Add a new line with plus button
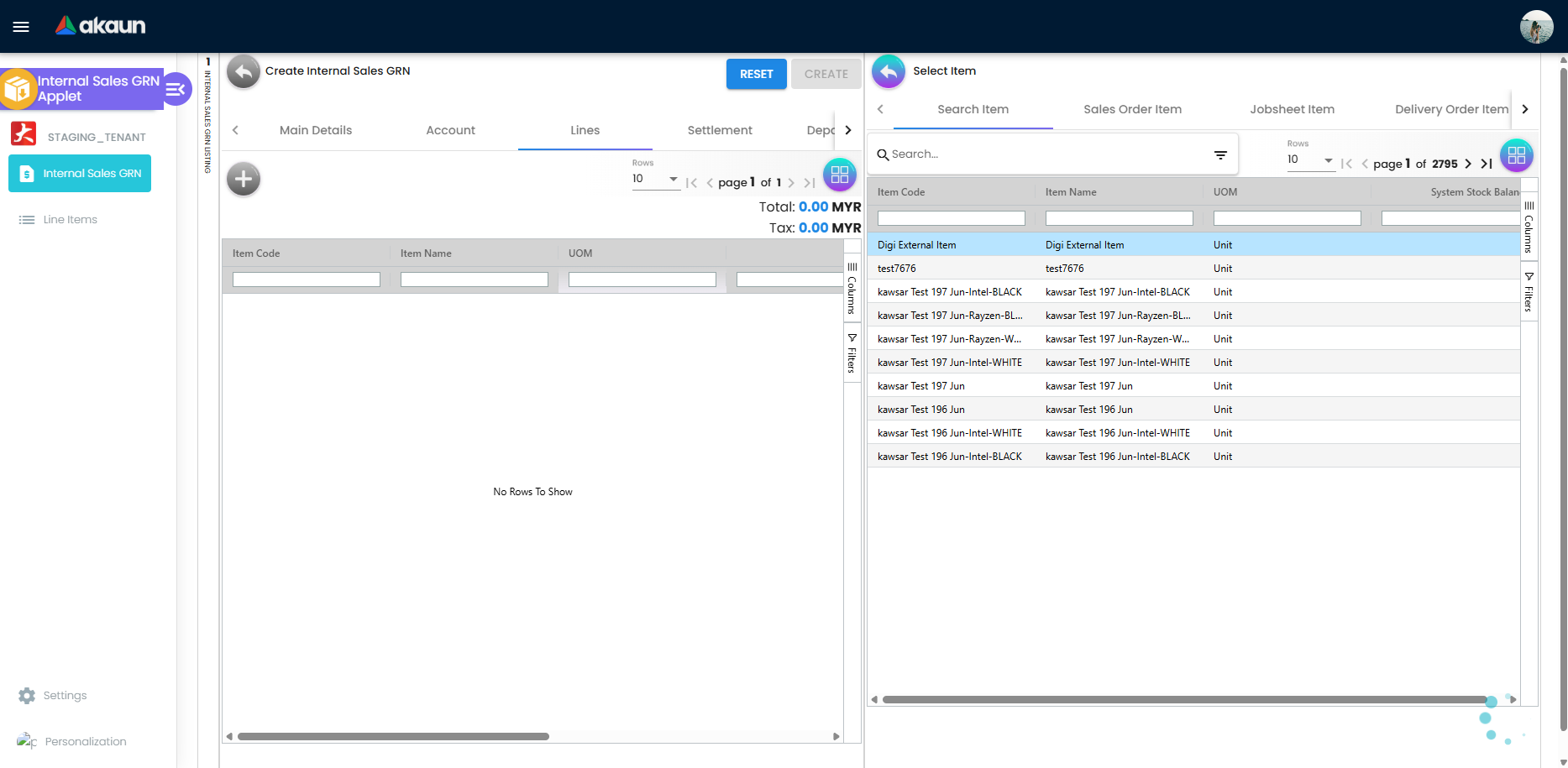Screen dimensions: 1568x768 coord(244,179)
